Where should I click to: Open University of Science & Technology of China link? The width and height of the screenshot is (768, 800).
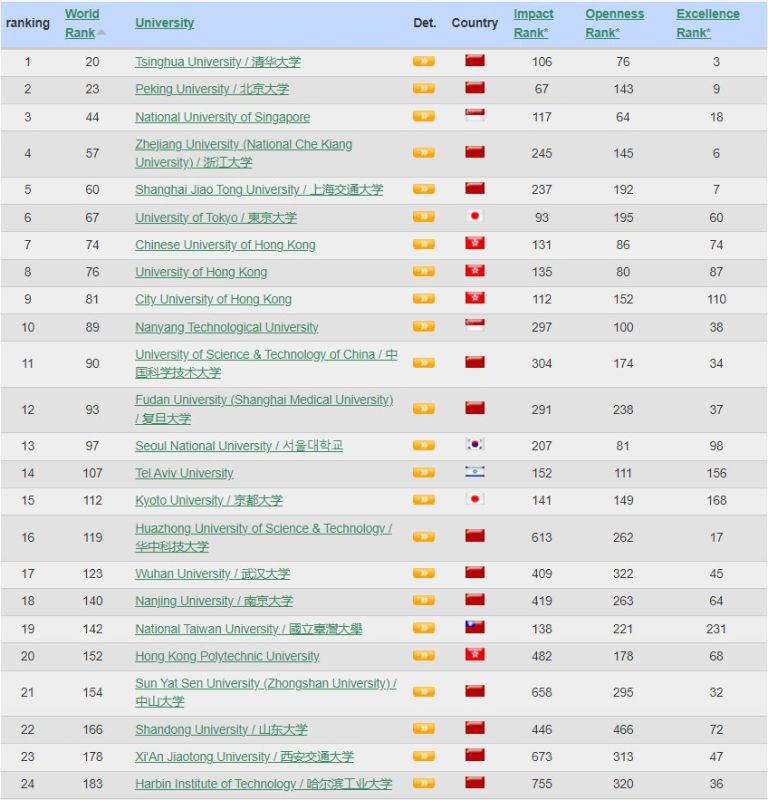(x=266, y=363)
